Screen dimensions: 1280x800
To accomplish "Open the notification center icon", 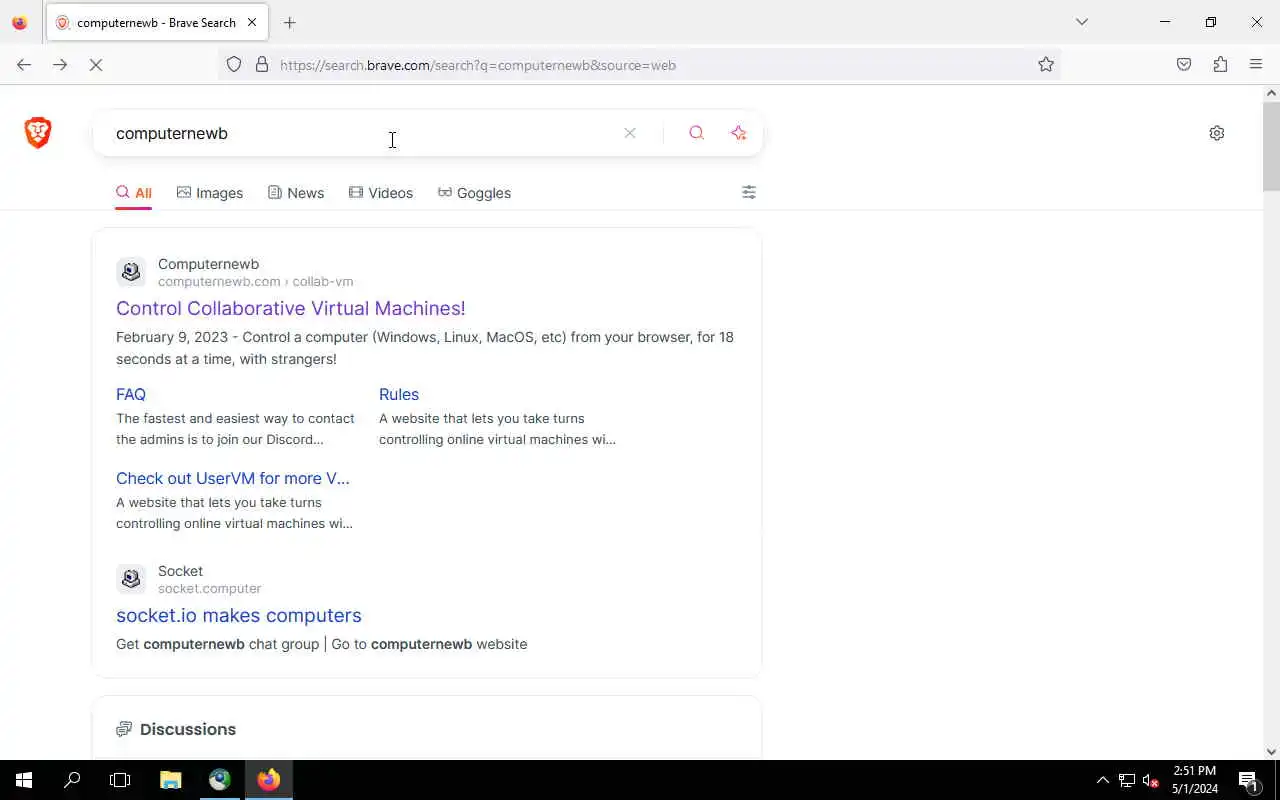I will (1248, 781).
